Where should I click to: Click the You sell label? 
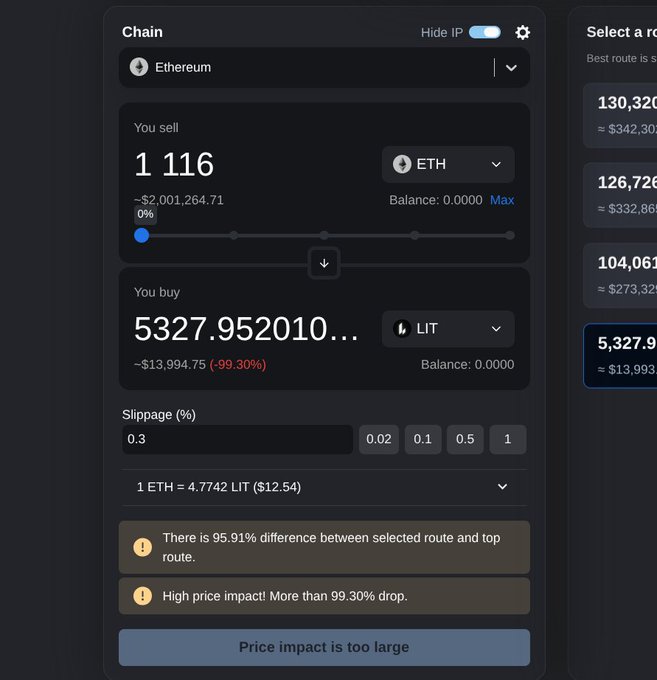[156, 128]
